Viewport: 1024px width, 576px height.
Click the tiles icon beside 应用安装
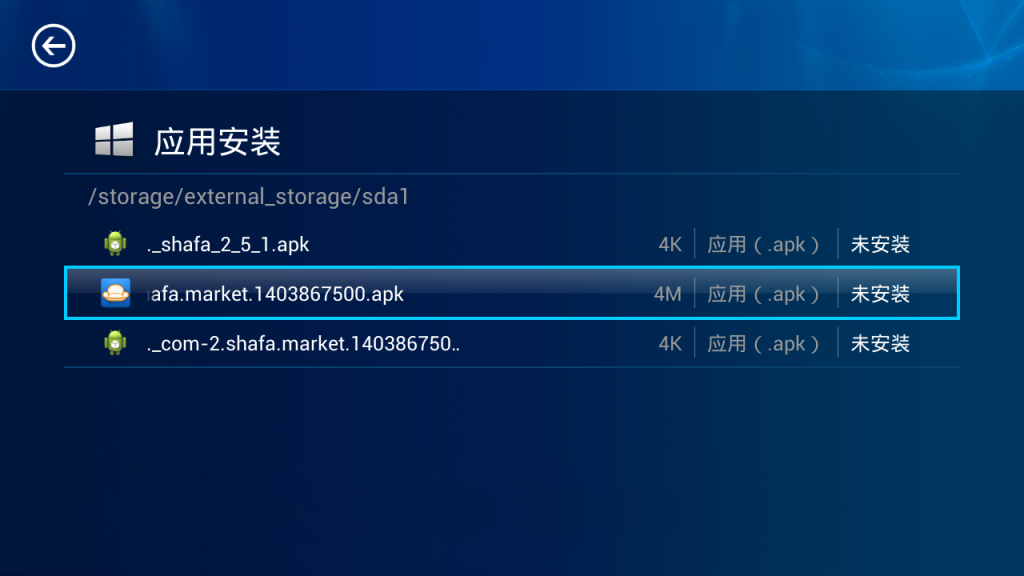114,140
